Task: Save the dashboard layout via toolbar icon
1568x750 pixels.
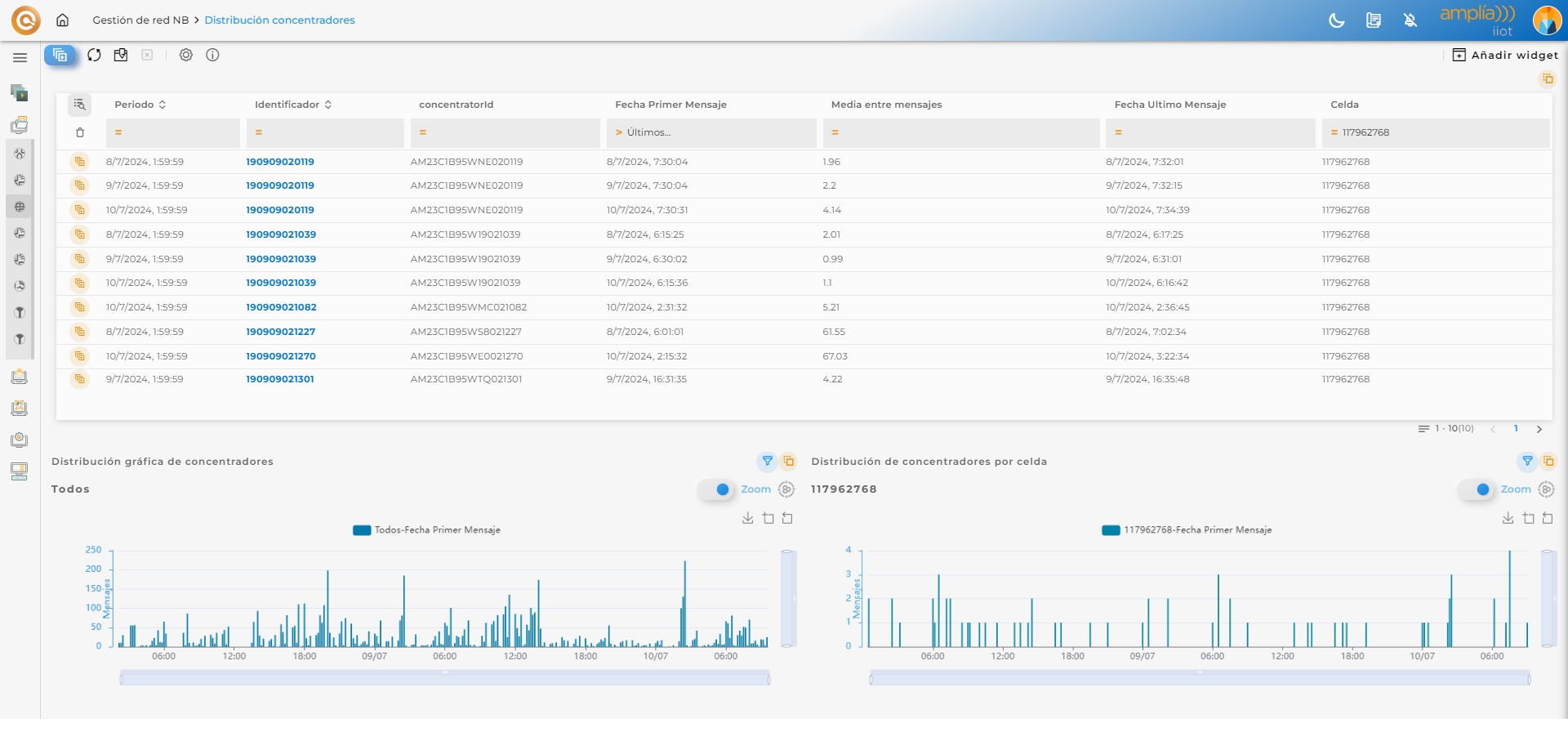Action: pyautogui.click(x=121, y=55)
